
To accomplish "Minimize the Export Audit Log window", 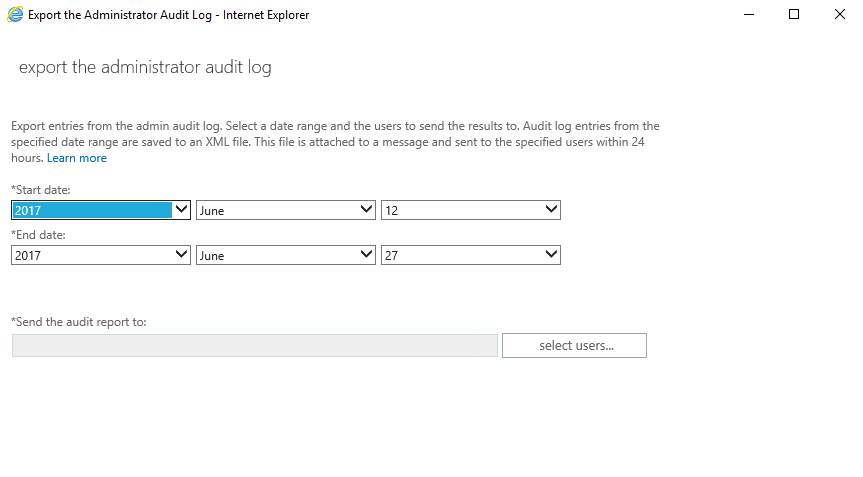I will coord(749,14).
